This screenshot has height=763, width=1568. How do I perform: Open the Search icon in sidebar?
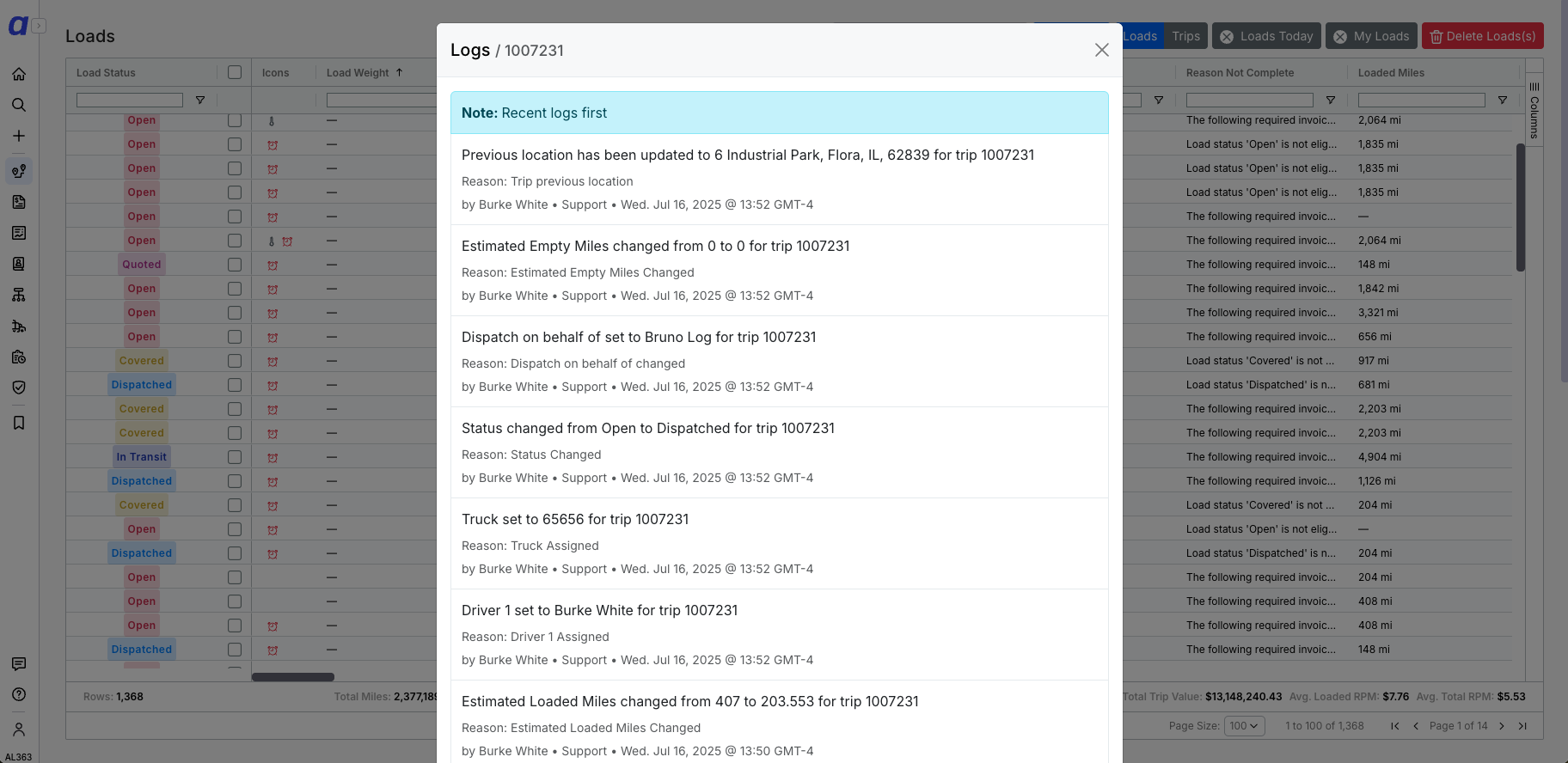pos(19,105)
